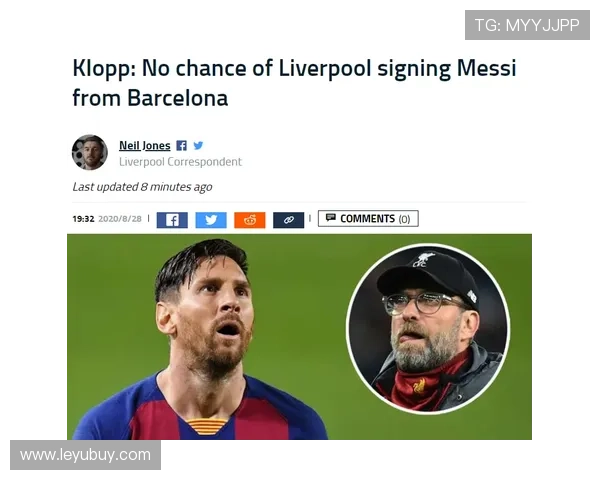Click the Klopp Messi article headline
The height and width of the screenshot is (480, 600).
tap(294, 83)
